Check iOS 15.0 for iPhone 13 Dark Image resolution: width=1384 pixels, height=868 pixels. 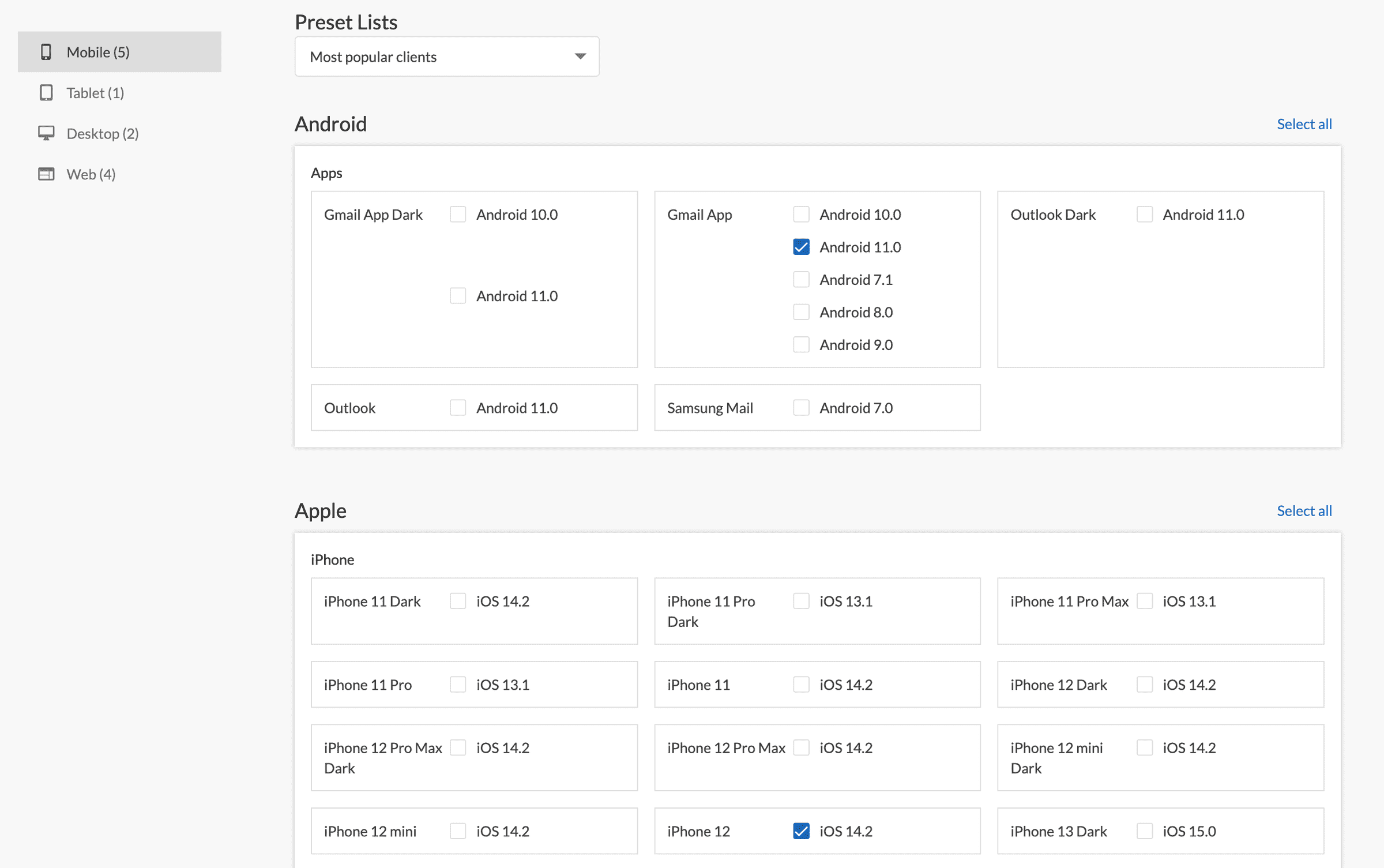click(1145, 831)
